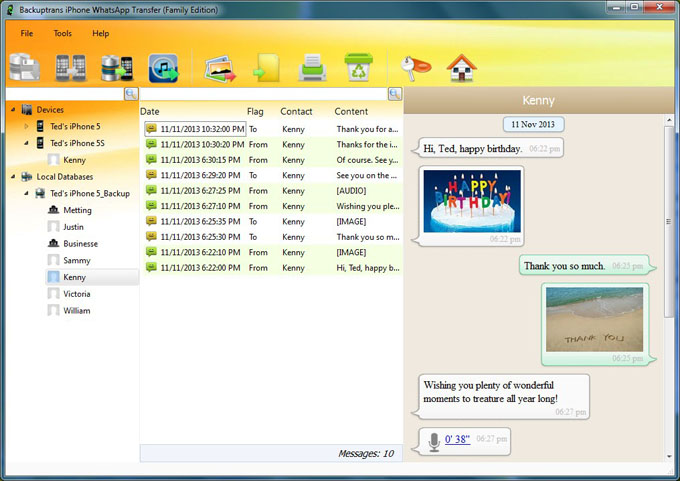The width and height of the screenshot is (680, 481).
Task: Click message icon of 10:32:00 PM row
Action: coord(151,129)
